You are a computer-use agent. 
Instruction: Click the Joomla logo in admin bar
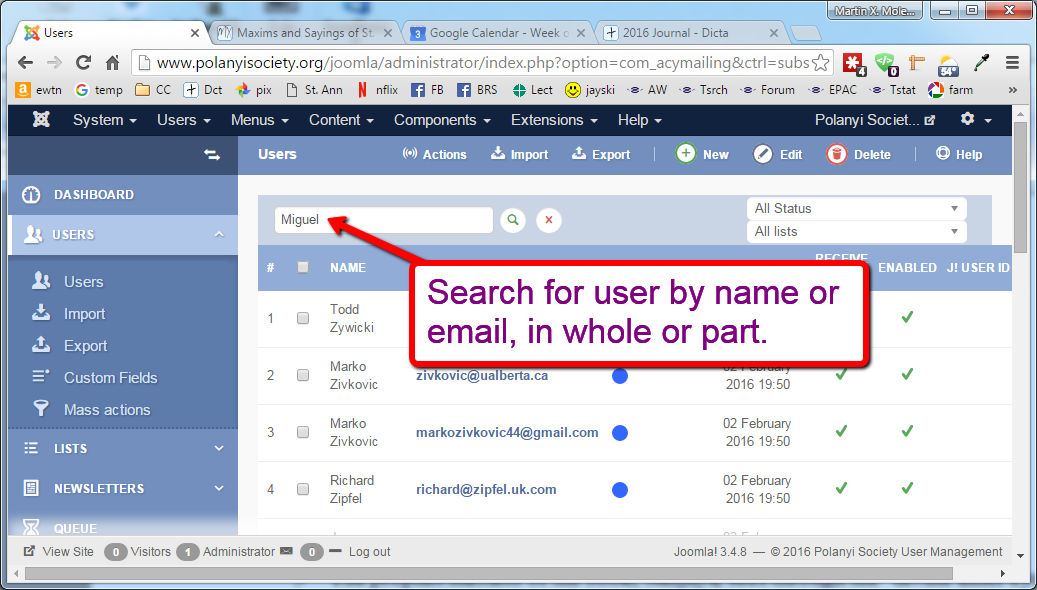(41, 120)
